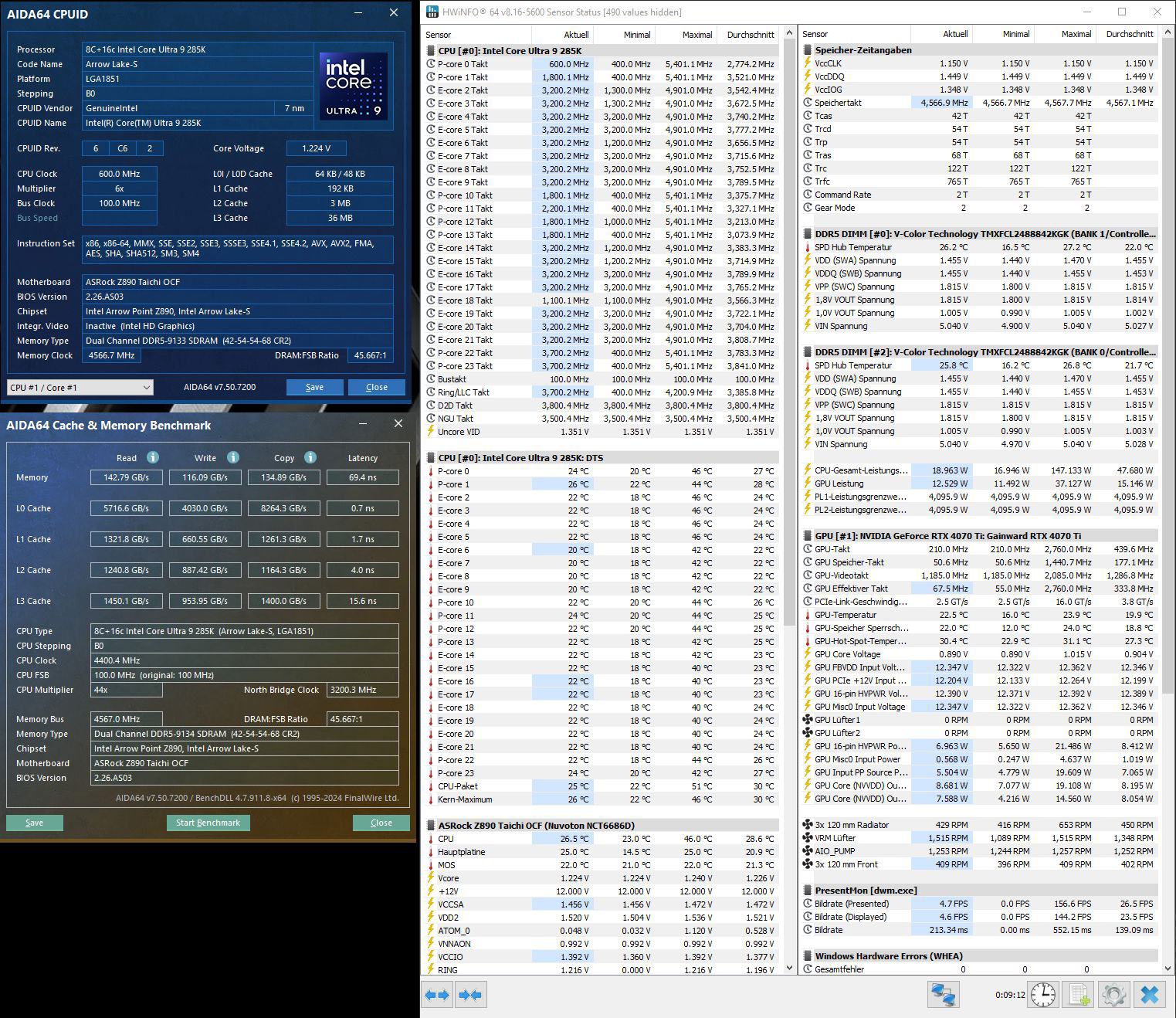Click HWiNFO collapse sensor columns arrows icon
The height and width of the screenshot is (1018, 1176).
coord(470,995)
